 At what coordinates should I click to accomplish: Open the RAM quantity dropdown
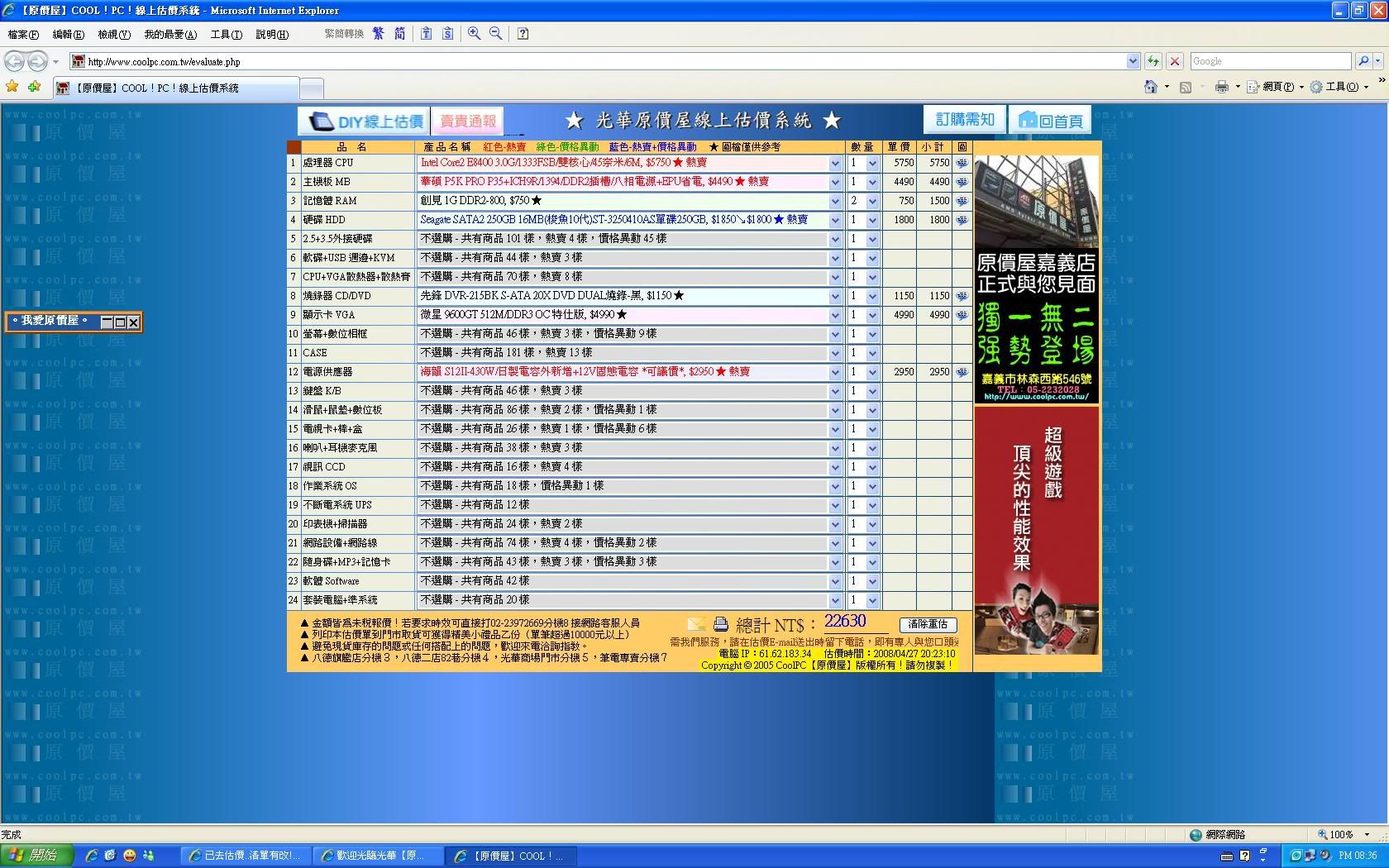(872, 201)
